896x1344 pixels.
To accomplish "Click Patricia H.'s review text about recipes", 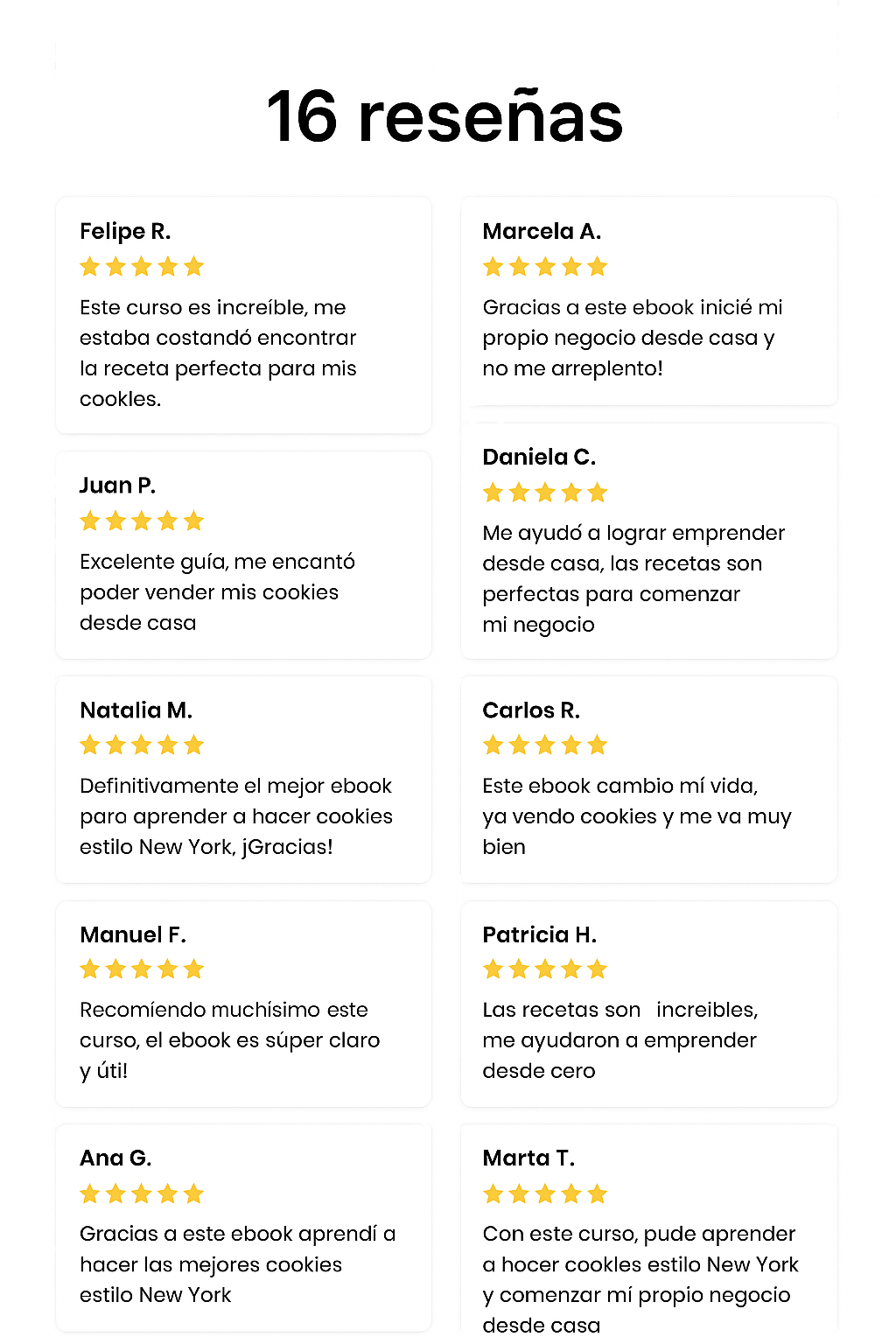I will click(x=619, y=1040).
